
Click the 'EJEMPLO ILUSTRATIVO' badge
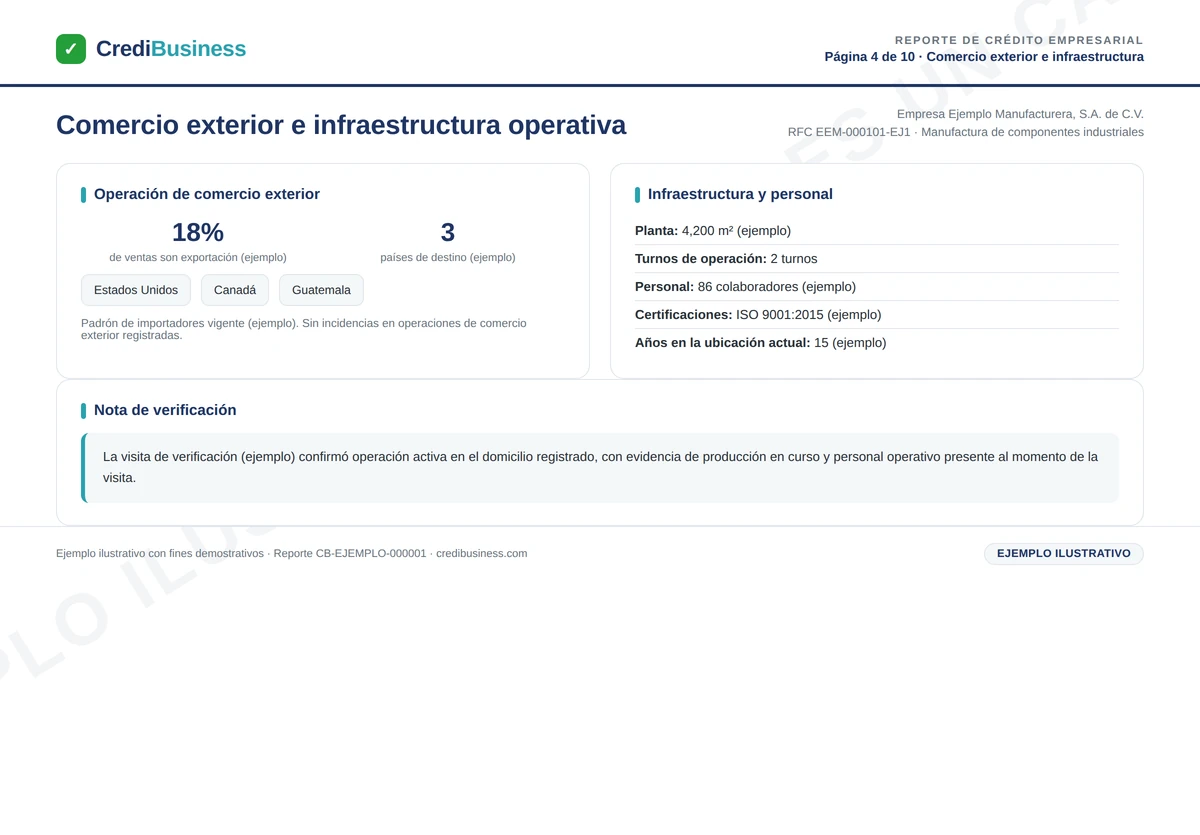1064,554
